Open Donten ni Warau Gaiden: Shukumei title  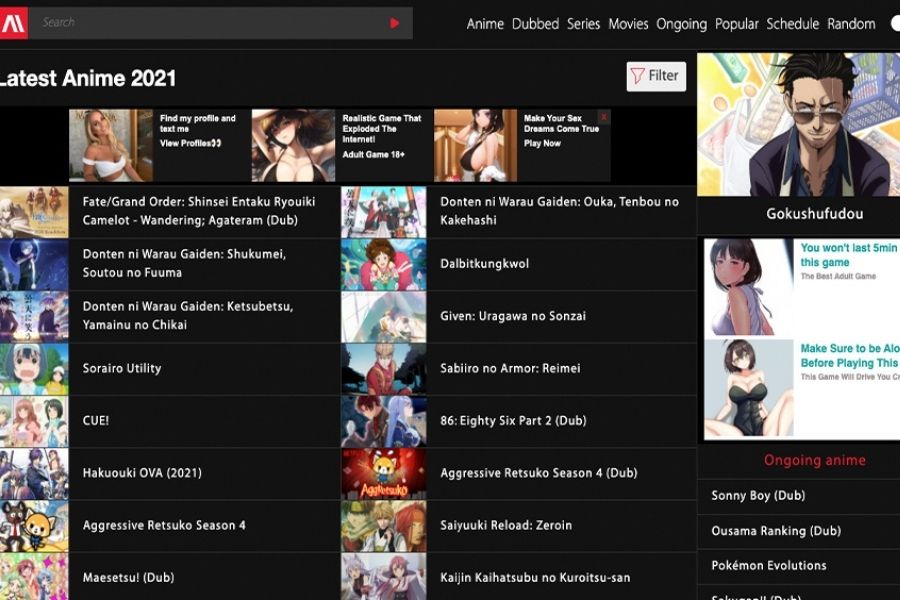pos(184,263)
